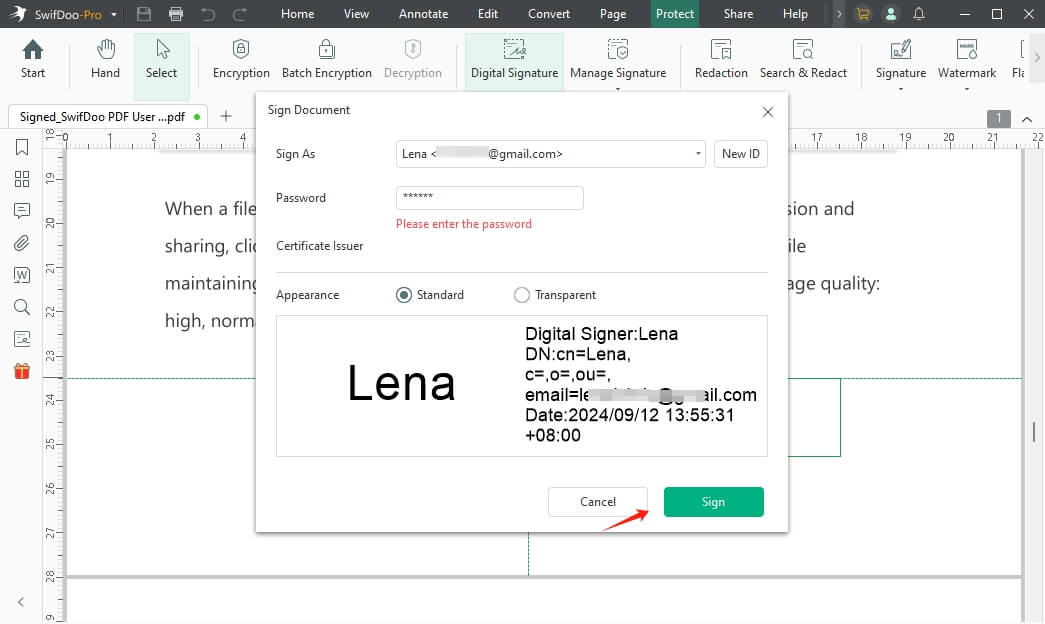Image resolution: width=1045 pixels, height=624 pixels.
Task: Click the red gift box icon
Action: pyautogui.click(x=21, y=371)
